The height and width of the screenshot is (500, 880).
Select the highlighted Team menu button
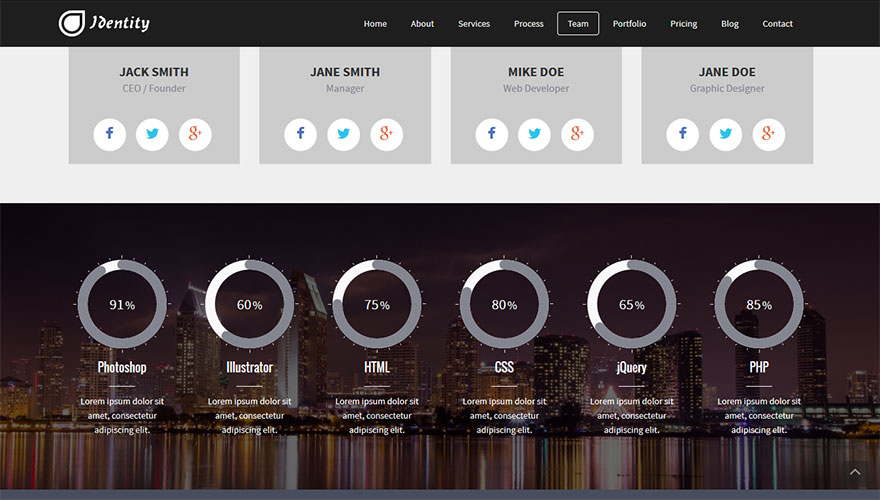point(578,24)
